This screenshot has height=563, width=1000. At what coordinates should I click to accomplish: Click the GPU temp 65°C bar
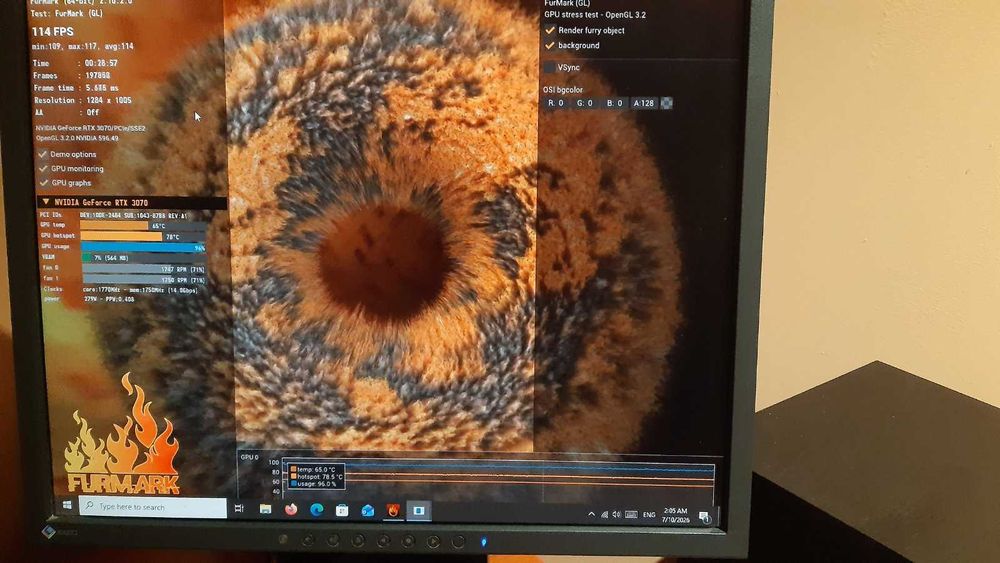143,225
